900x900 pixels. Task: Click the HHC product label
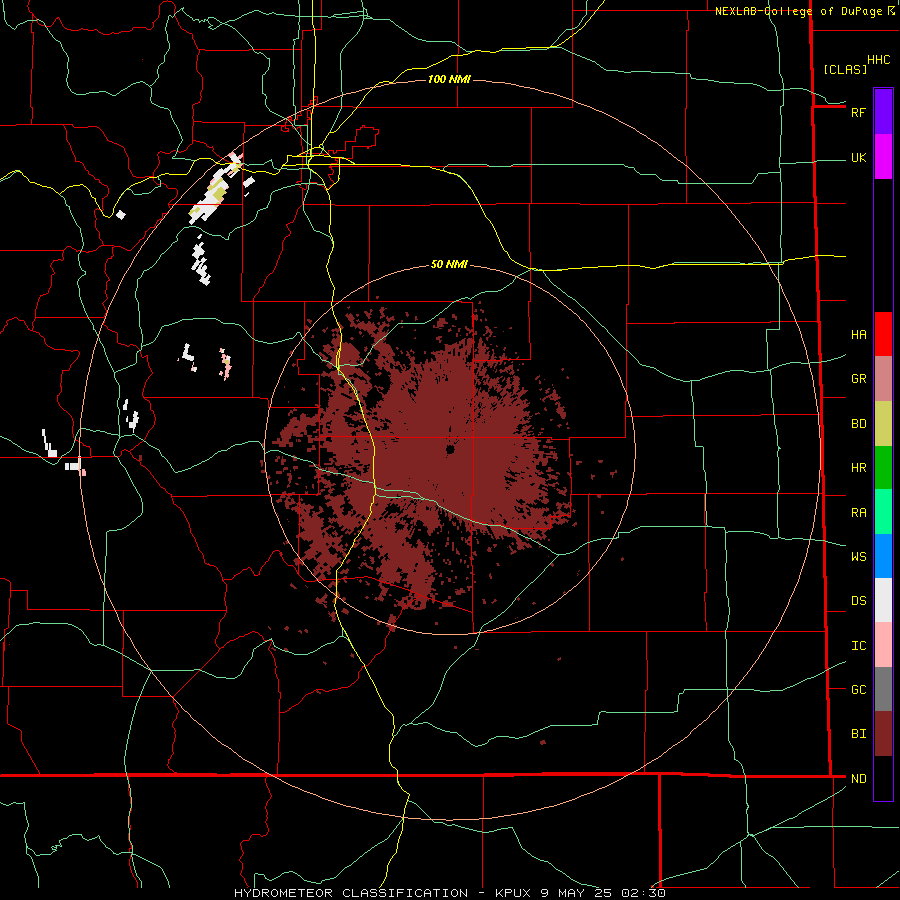(878, 60)
